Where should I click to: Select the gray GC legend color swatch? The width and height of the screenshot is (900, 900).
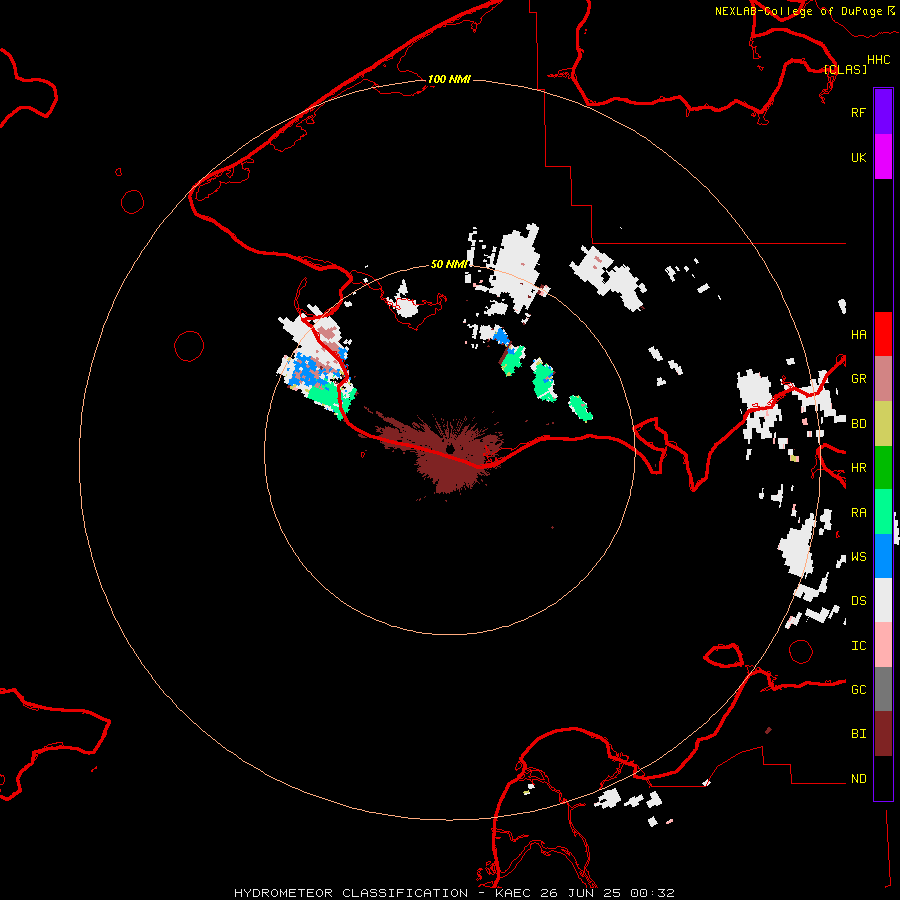(x=883, y=689)
